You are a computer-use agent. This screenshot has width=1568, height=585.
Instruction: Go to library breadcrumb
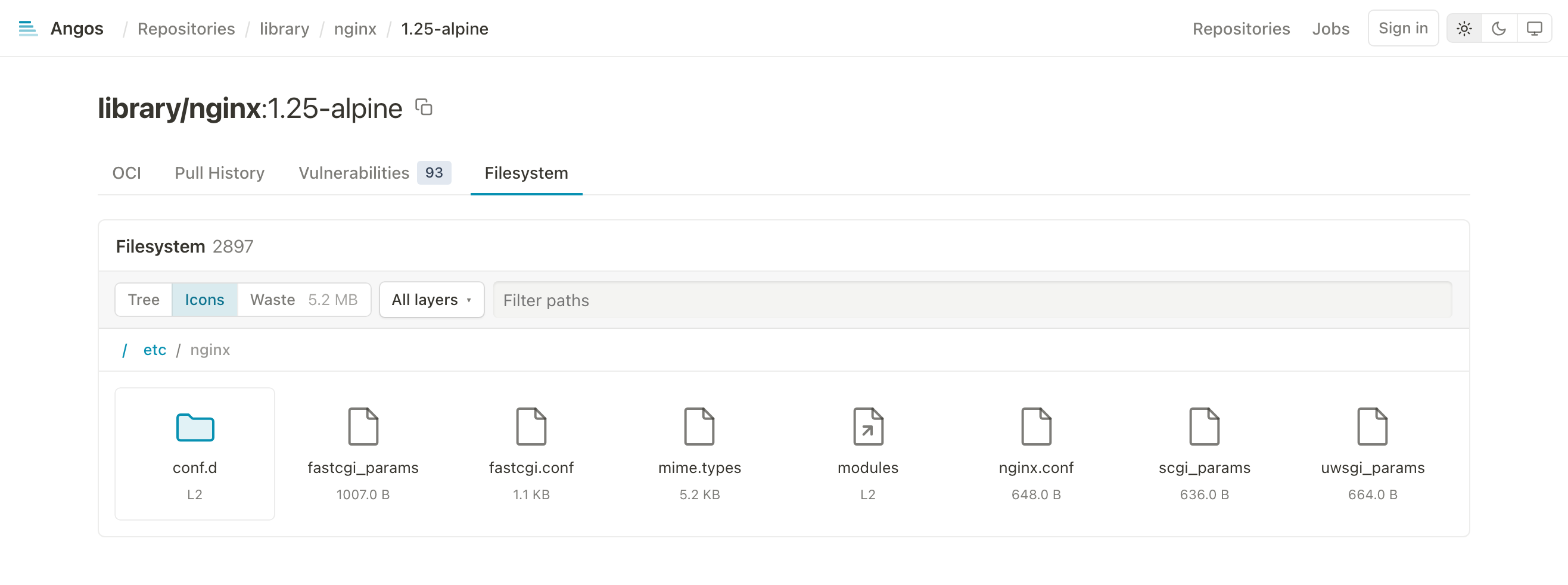[284, 29]
